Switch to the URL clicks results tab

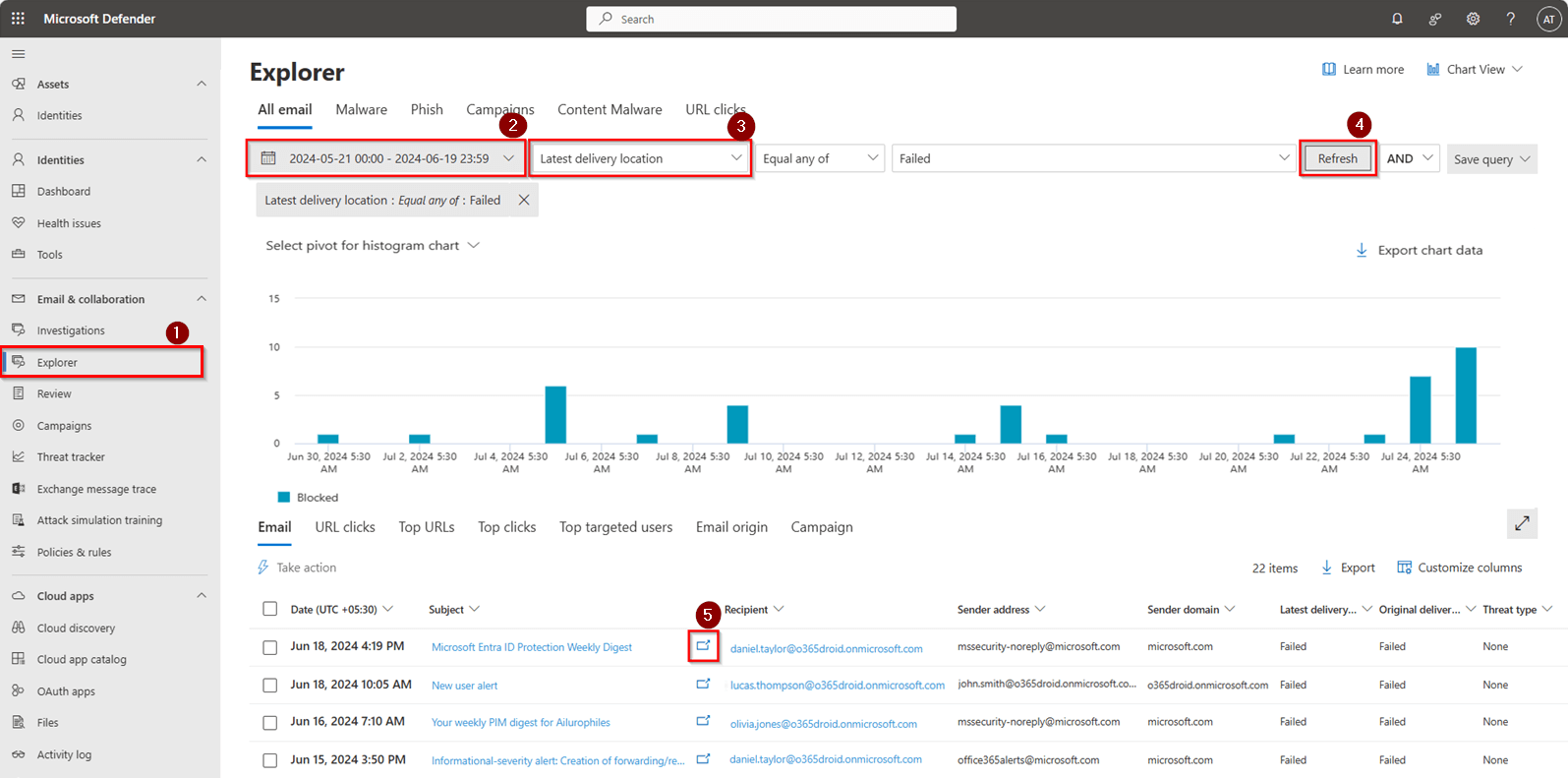click(x=345, y=527)
